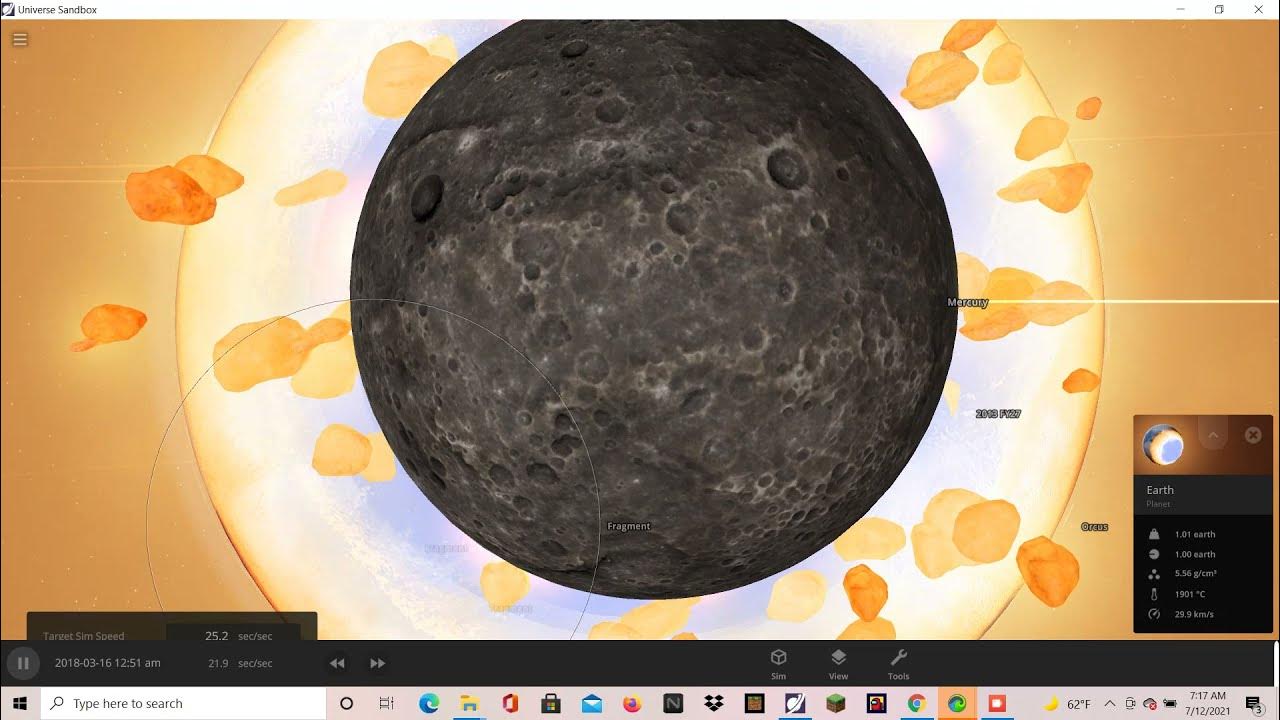Click the taskbar search box
Viewport: 1280px width, 720px height.
click(184, 703)
